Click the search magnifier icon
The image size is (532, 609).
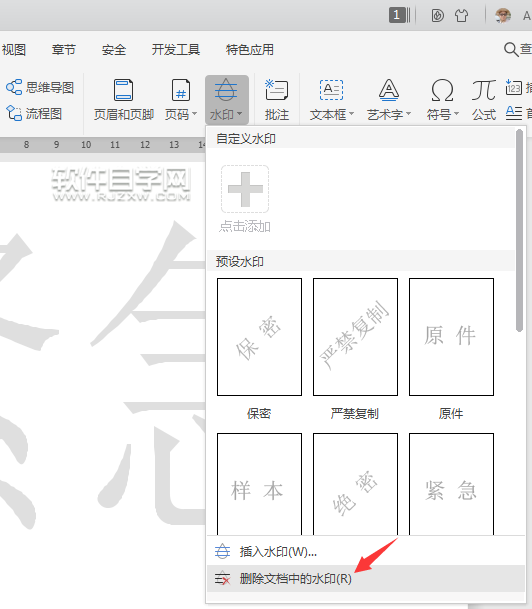511,49
